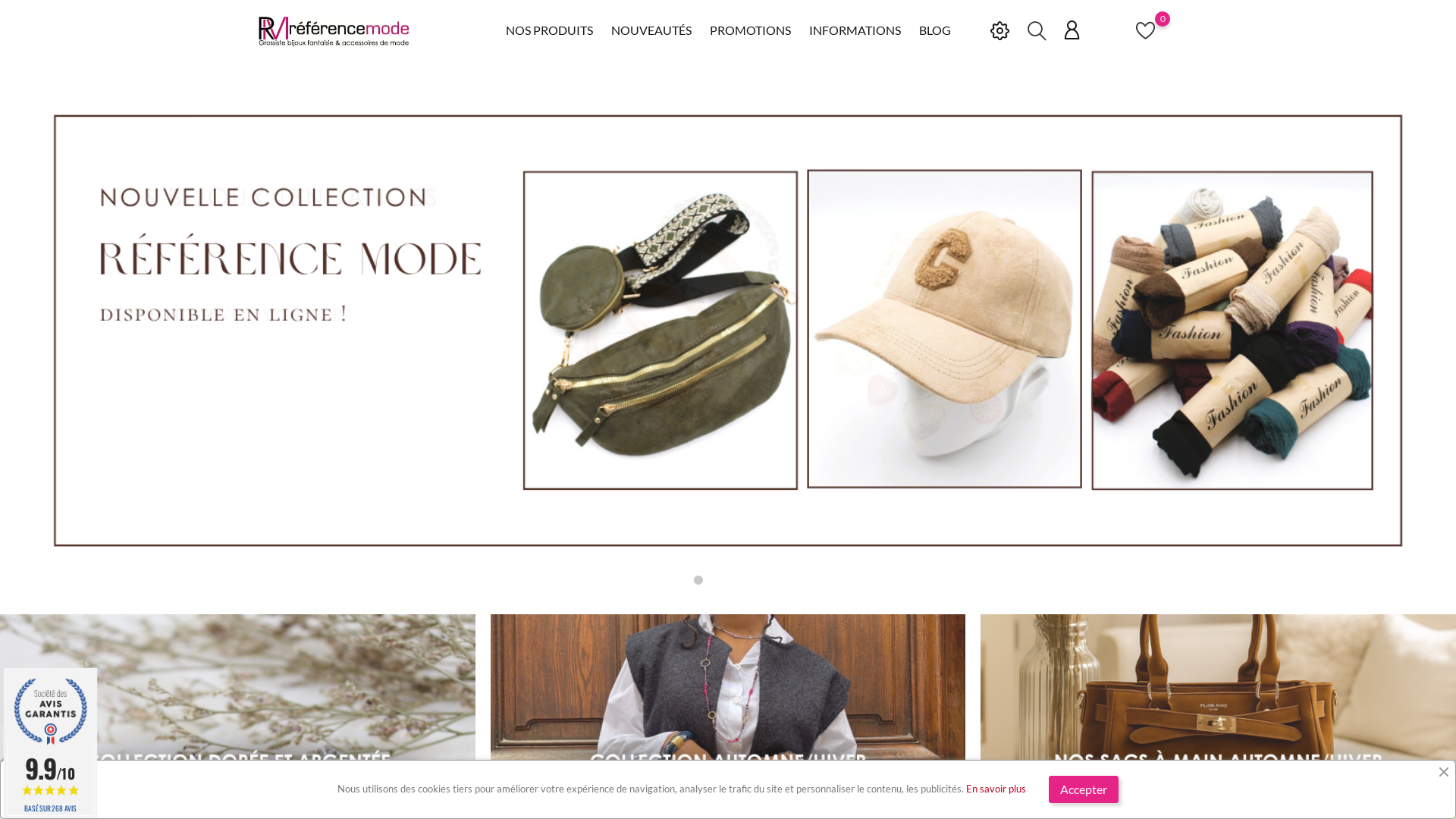The width and height of the screenshot is (1456, 819).
Task: Select the carousel slide indicator dot
Action: [x=698, y=580]
